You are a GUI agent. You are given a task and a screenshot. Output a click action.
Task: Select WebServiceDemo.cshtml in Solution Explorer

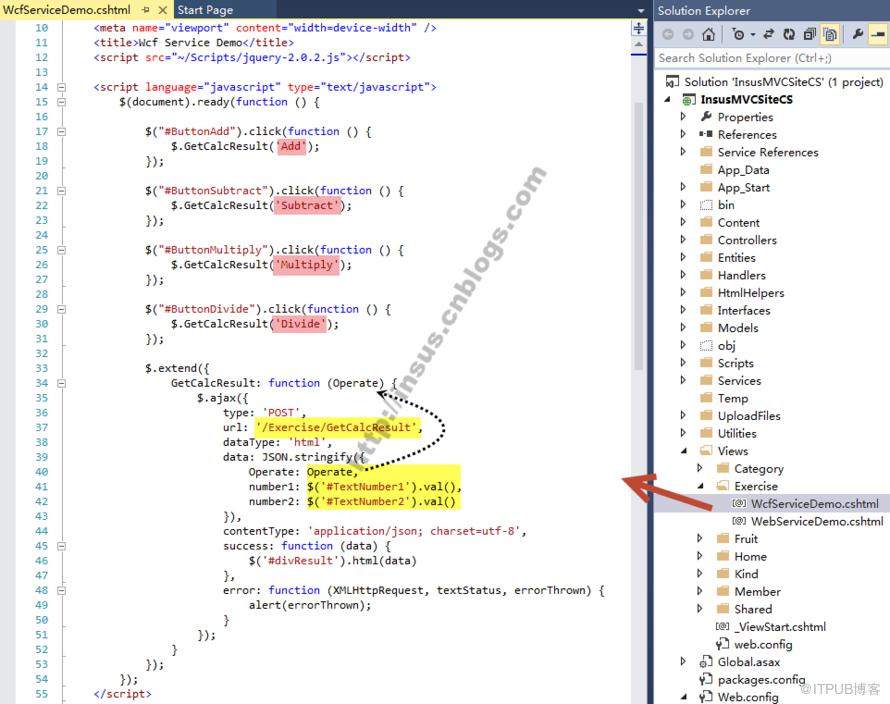click(817, 521)
